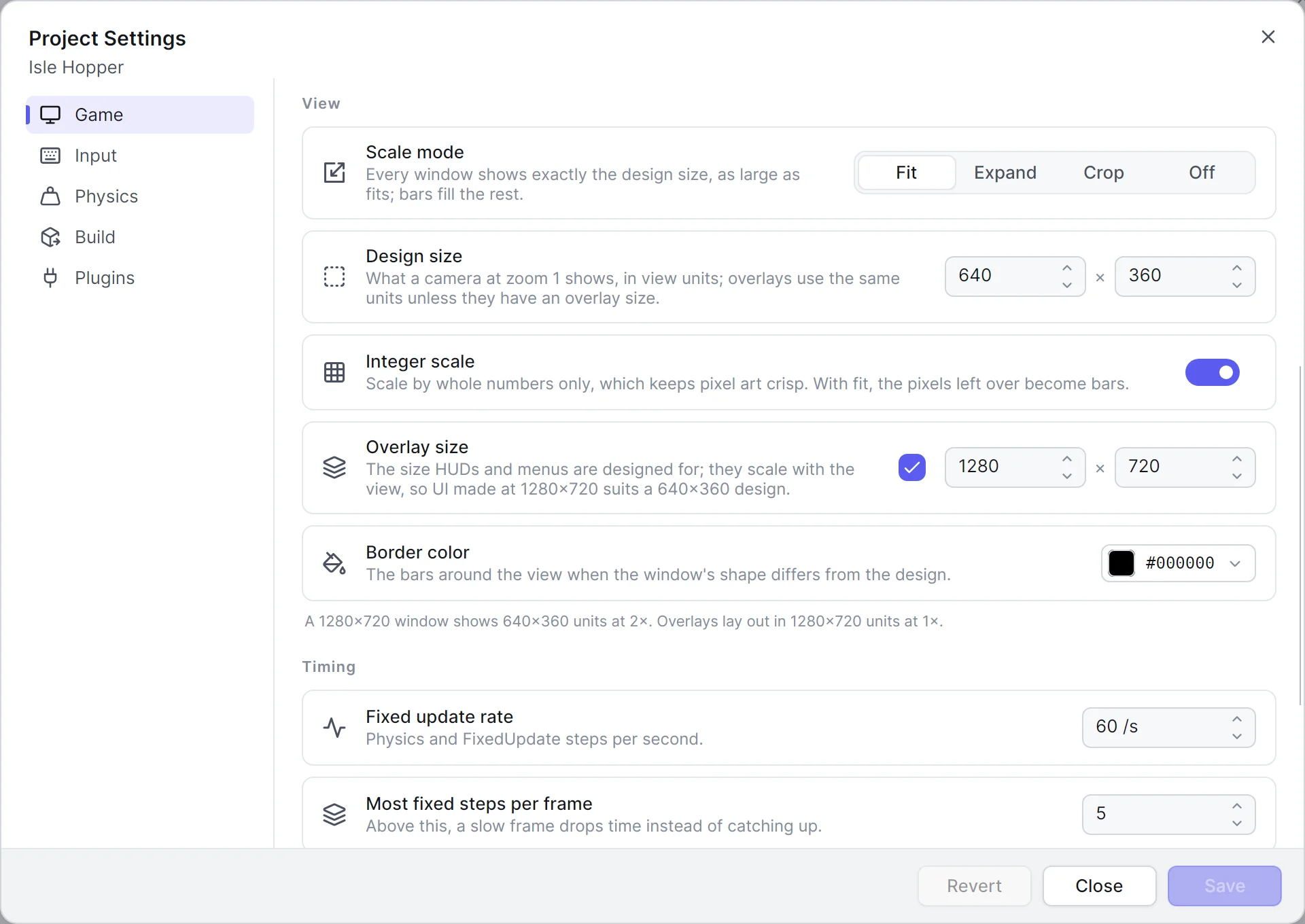1305x924 pixels.
Task: Select the Off scale mode
Action: pyautogui.click(x=1202, y=173)
